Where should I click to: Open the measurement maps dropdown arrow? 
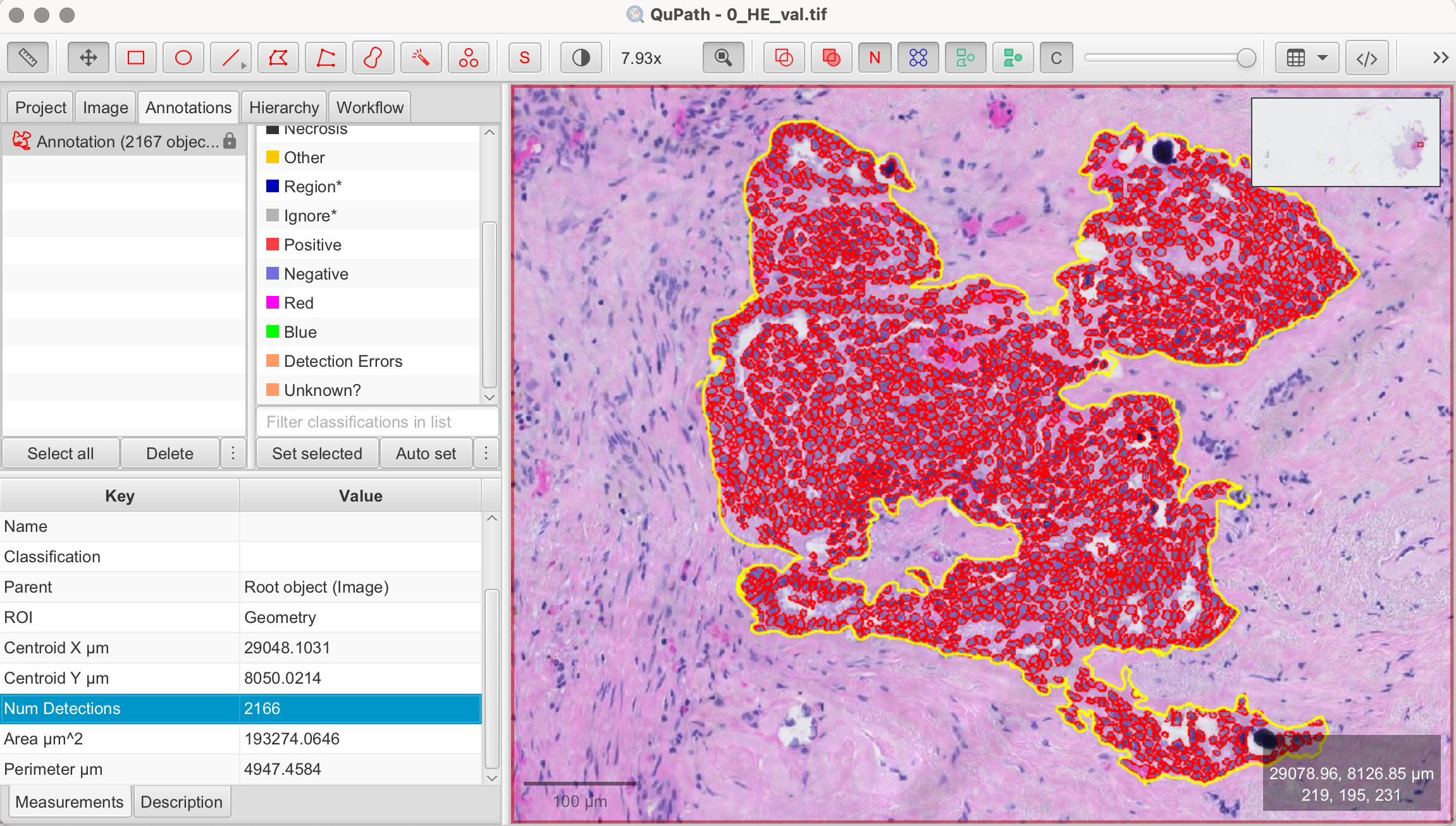[x=1323, y=58]
